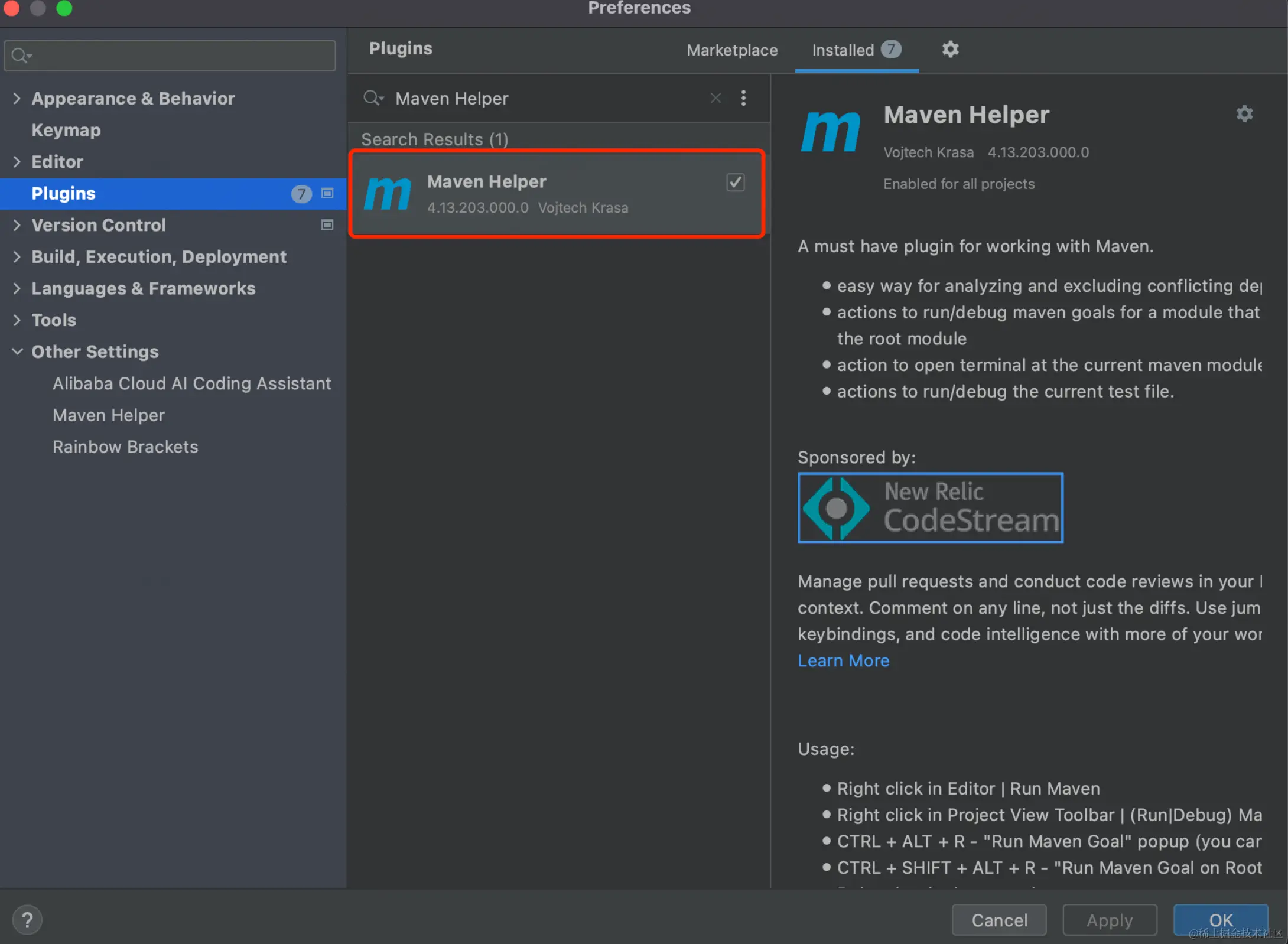This screenshot has height=944, width=1288.
Task: Open the three-dot search options menu
Action: tap(743, 98)
